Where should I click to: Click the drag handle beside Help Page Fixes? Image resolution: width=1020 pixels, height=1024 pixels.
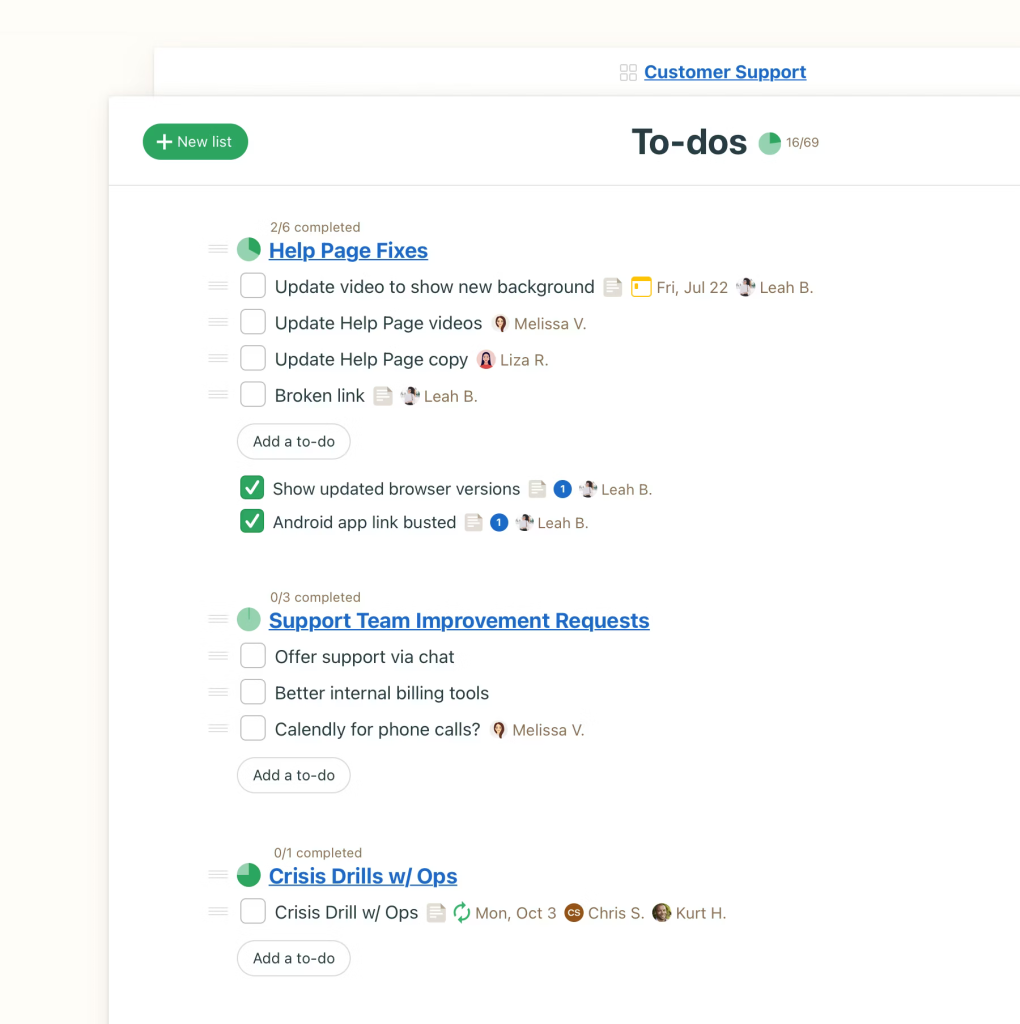coord(218,249)
